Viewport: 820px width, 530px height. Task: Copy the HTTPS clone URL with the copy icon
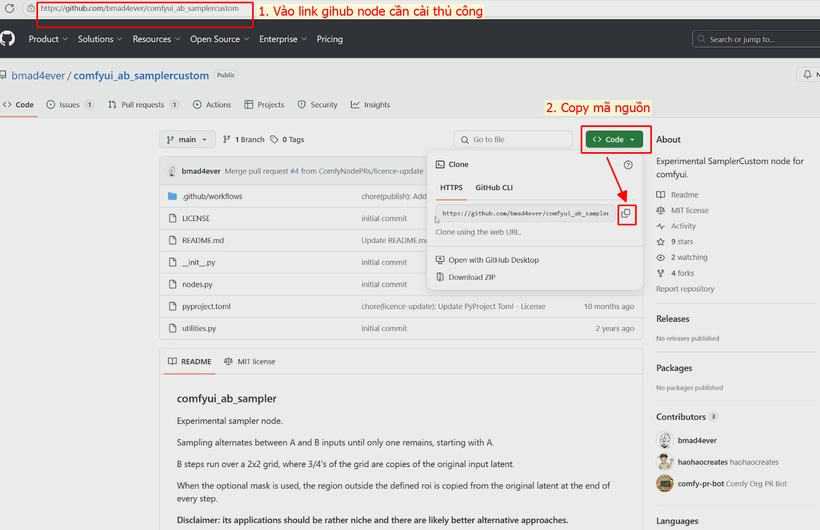click(626, 213)
